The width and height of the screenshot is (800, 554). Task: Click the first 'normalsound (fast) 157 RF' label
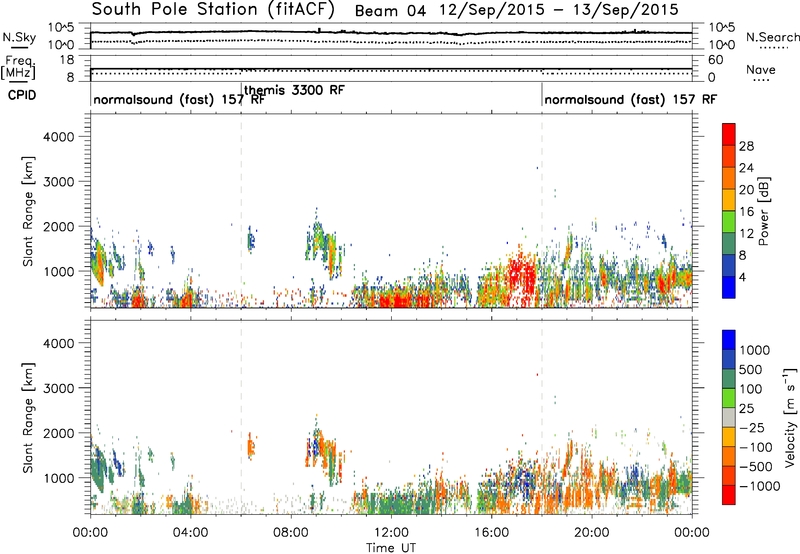point(179,99)
